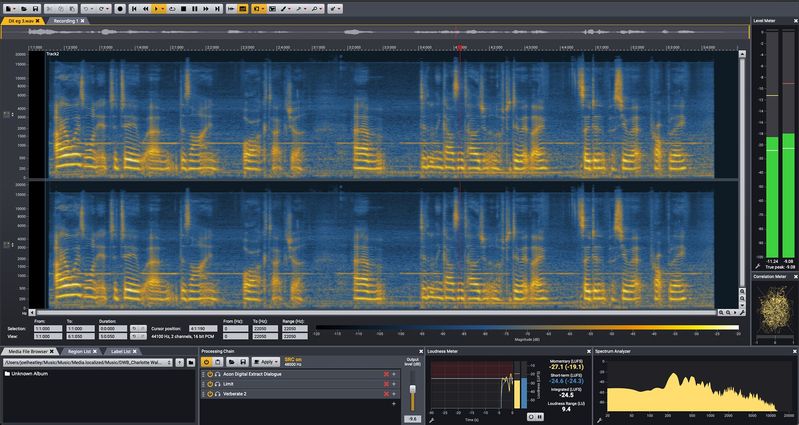Click the Loudness Meter wrench settings icon
This screenshot has height=425, width=799.
point(431,420)
